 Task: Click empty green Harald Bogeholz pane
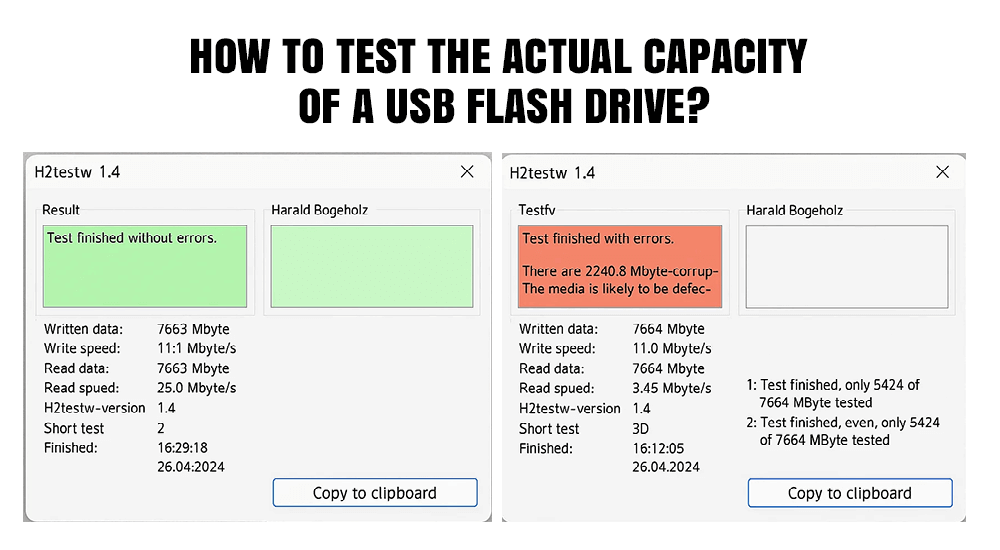pos(371,266)
